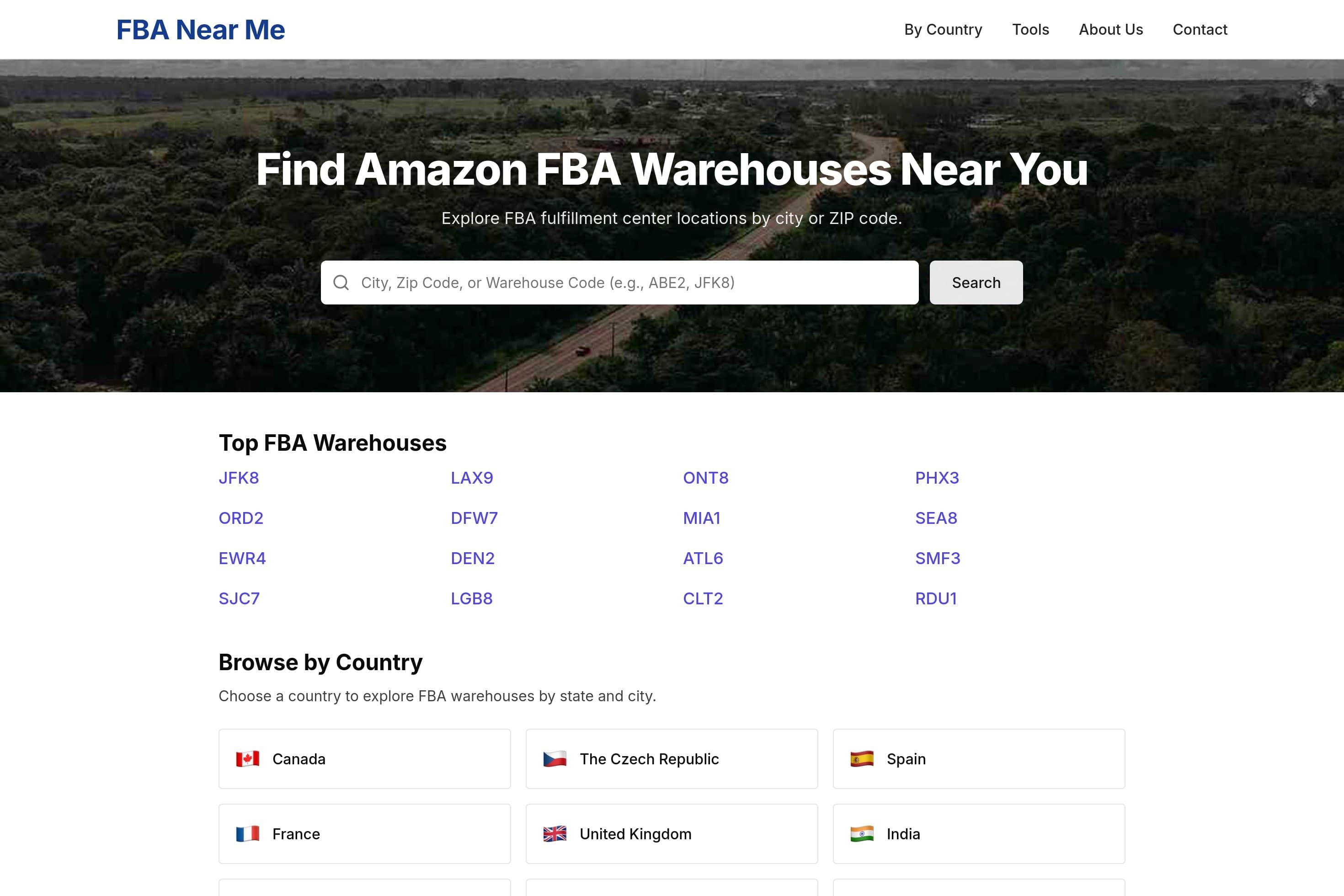
Task: Click the FBA Near Me logo
Action: click(x=200, y=29)
